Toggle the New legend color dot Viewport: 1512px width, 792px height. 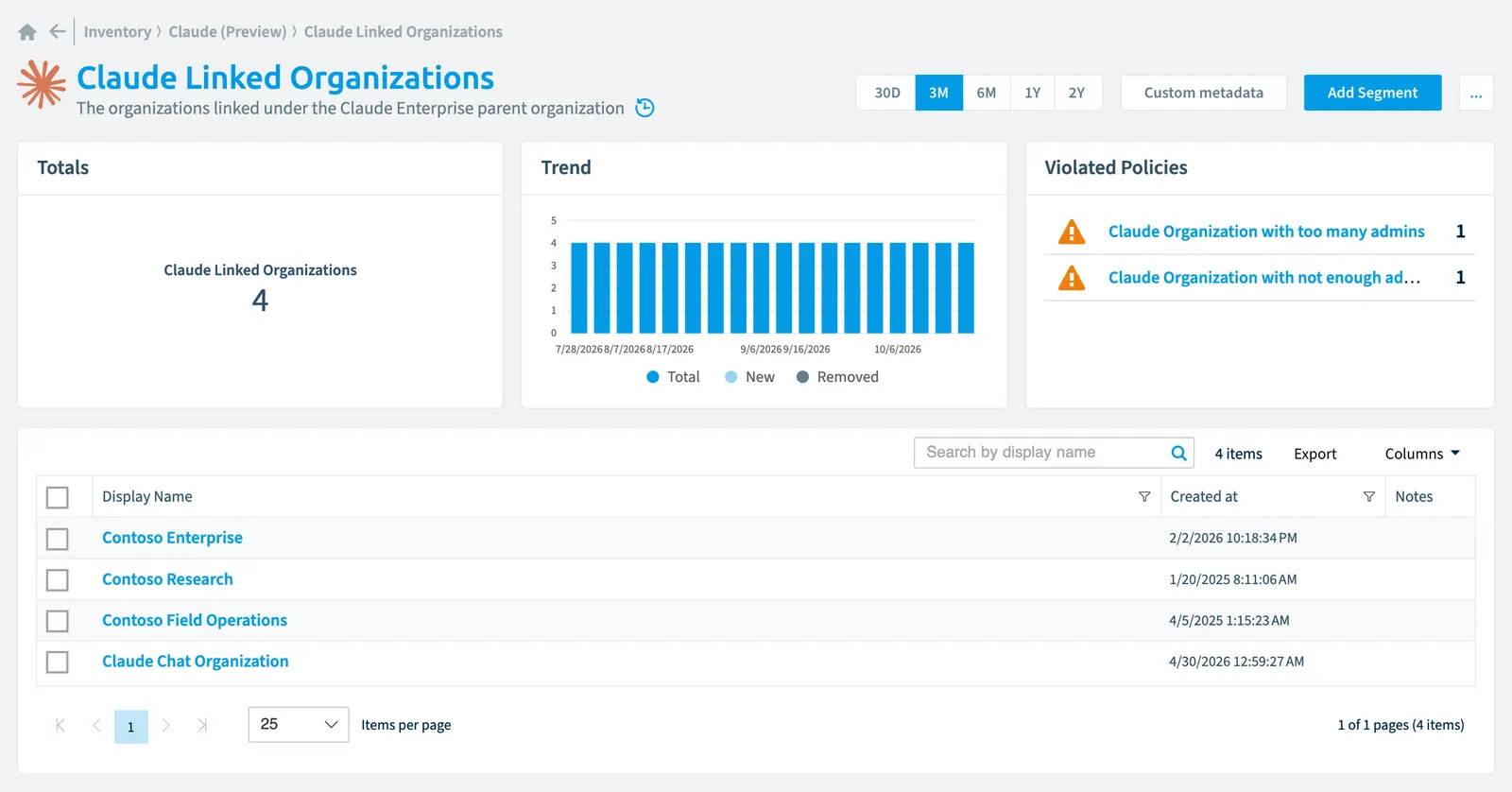pos(730,377)
